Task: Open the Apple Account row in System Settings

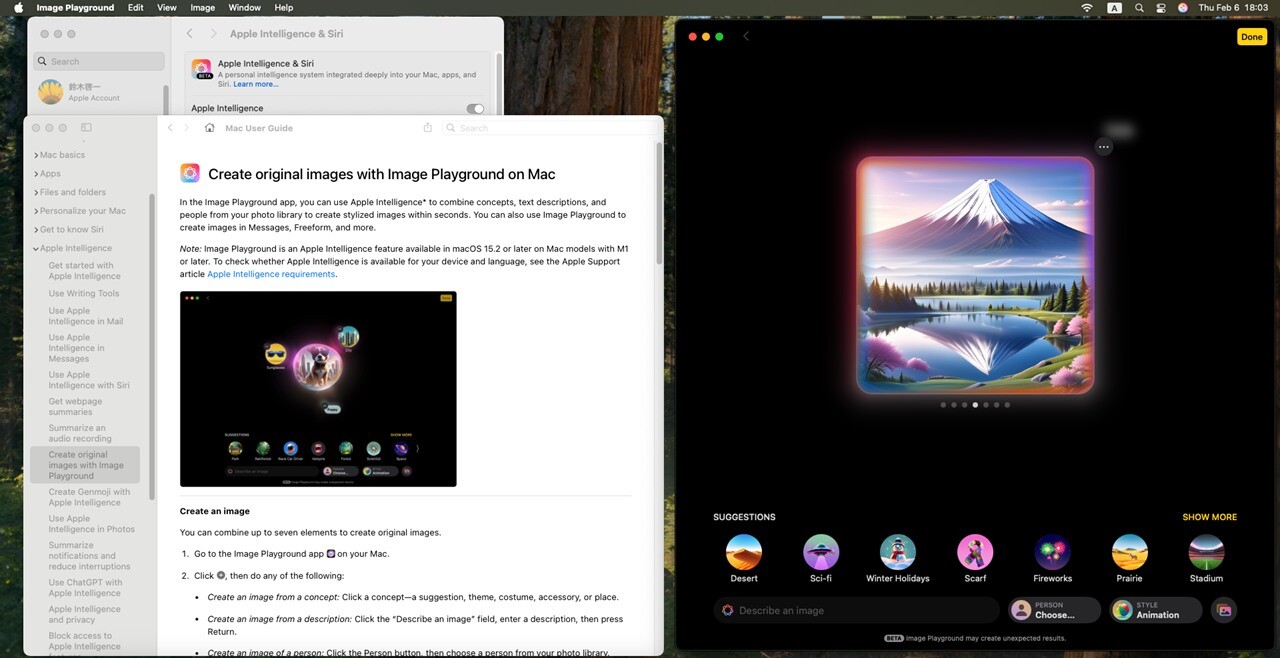Action: click(98, 92)
